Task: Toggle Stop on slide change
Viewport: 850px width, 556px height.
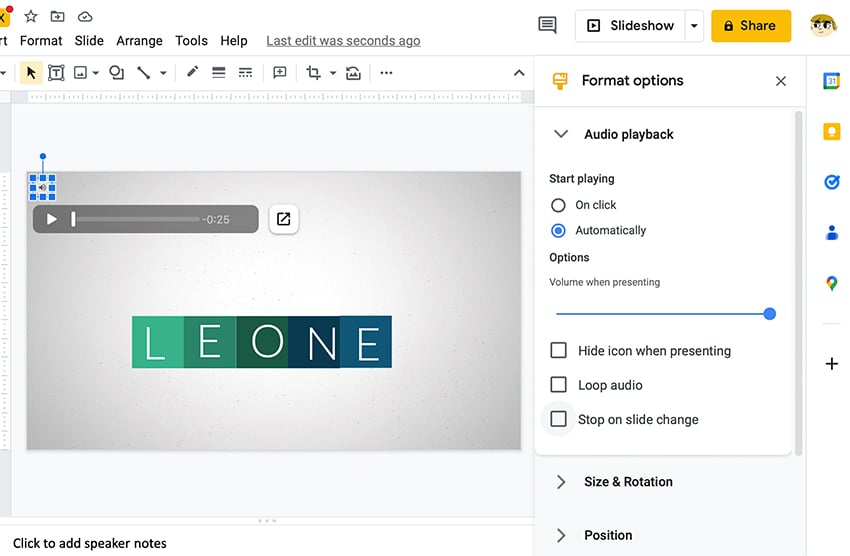Action: [x=559, y=419]
